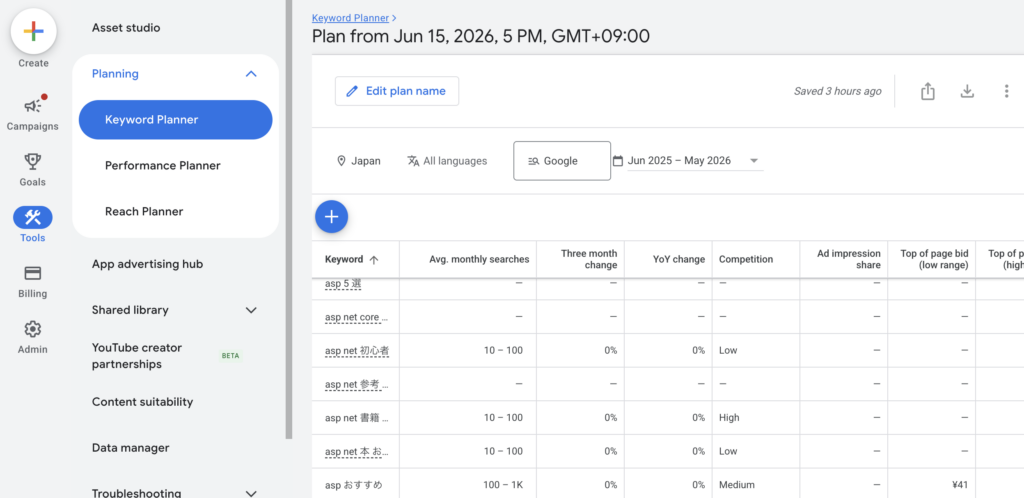Sort by YoY change column
This screenshot has height=498, width=1024.
pyautogui.click(x=679, y=259)
